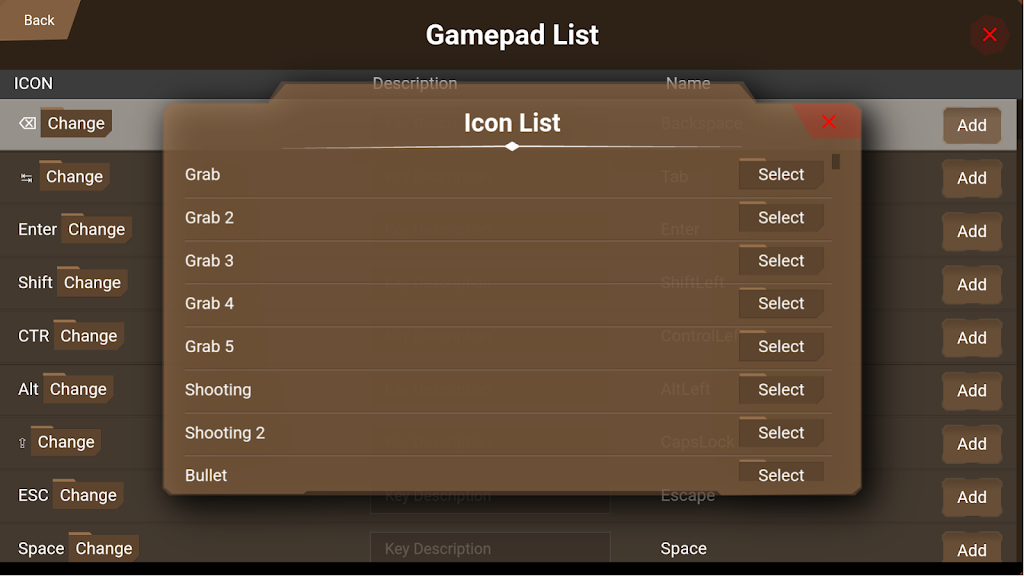Choose the Shooting 2 icon
Image resolution: width=1024 pixels, height=576 pixels.
pos(780,433)
